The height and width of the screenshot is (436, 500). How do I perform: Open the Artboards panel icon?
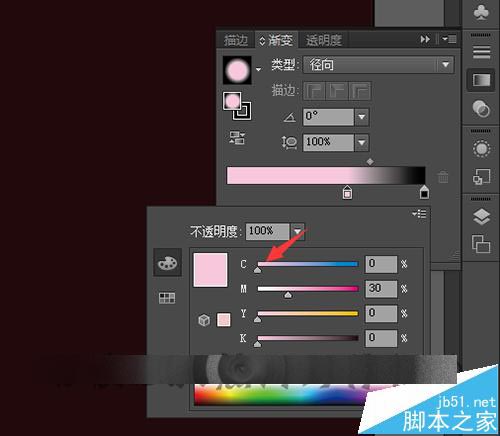click(x=481, y=243)
